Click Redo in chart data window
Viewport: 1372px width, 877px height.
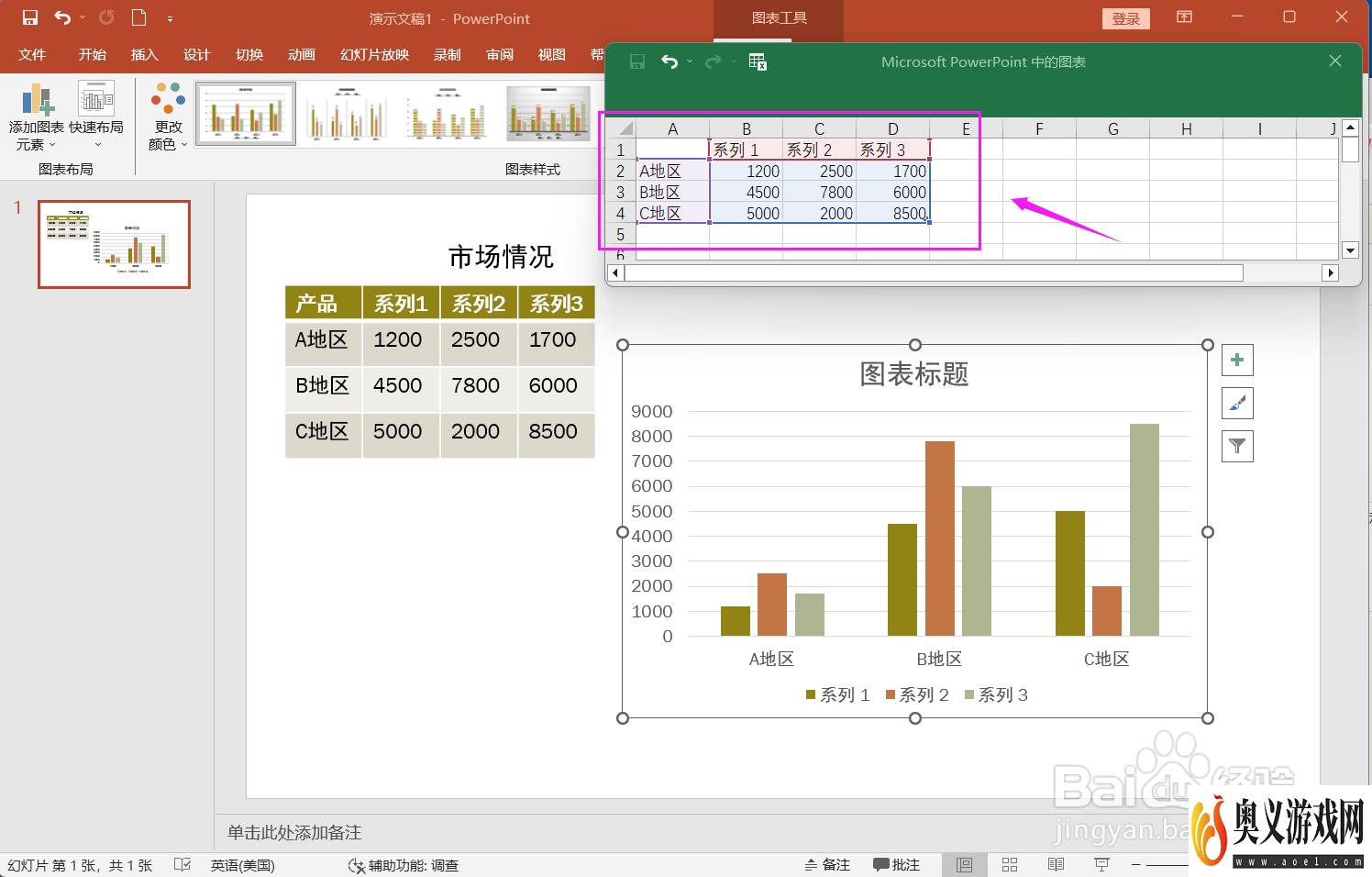point(714,61)
